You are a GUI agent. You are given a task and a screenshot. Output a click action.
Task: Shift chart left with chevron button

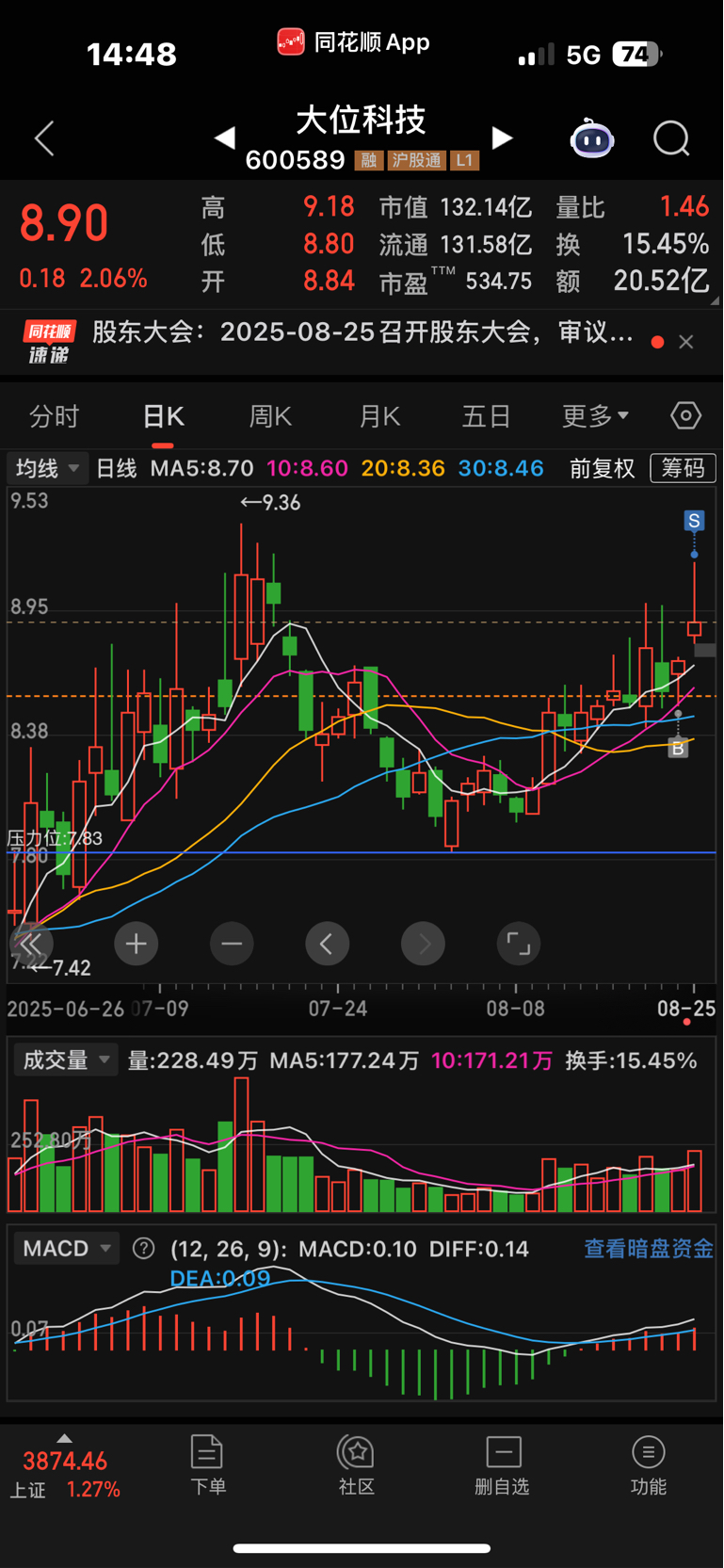[x=327, y=944]
